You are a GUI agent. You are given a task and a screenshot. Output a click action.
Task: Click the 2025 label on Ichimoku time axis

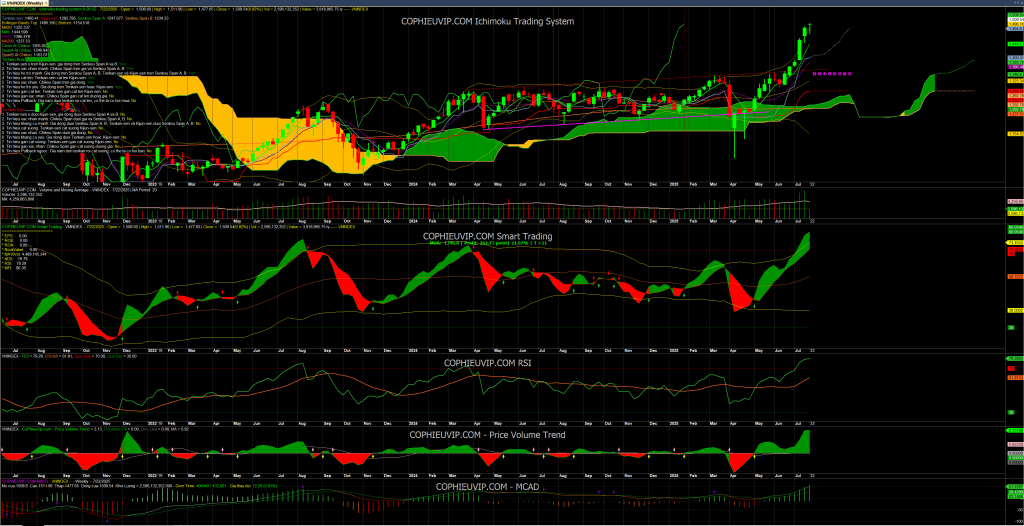(x=674, y=186)
